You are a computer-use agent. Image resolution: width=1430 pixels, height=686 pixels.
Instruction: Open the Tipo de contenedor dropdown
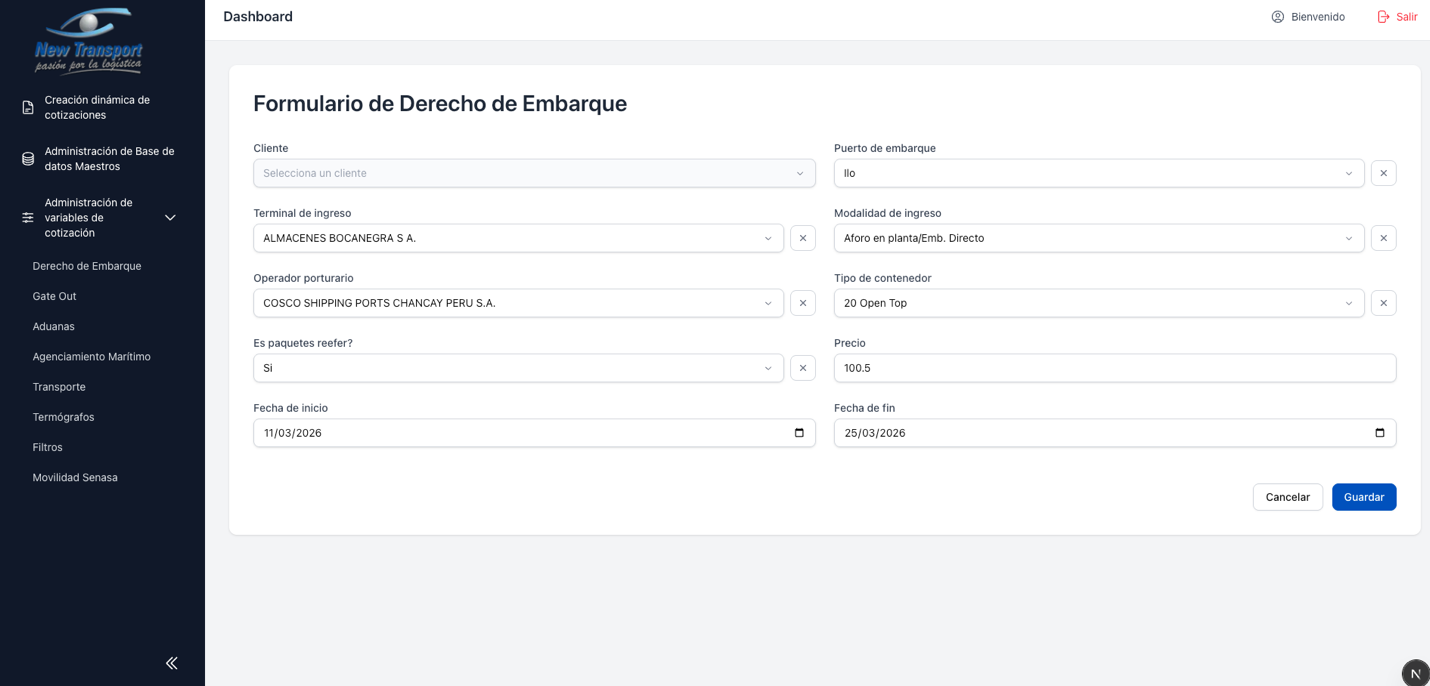click(x=1098, y=303)
